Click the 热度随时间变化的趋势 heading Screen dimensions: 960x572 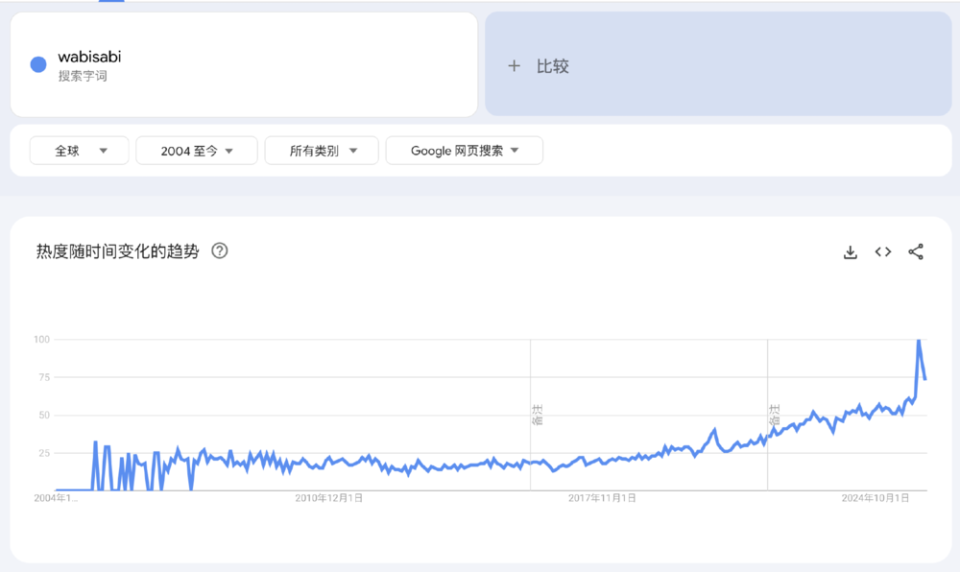(x=117, y=252)
